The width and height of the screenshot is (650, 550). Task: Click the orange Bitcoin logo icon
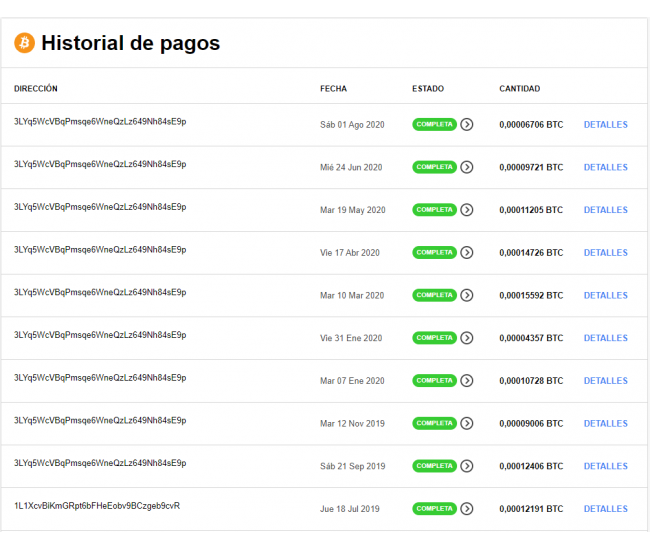(24, 43)
